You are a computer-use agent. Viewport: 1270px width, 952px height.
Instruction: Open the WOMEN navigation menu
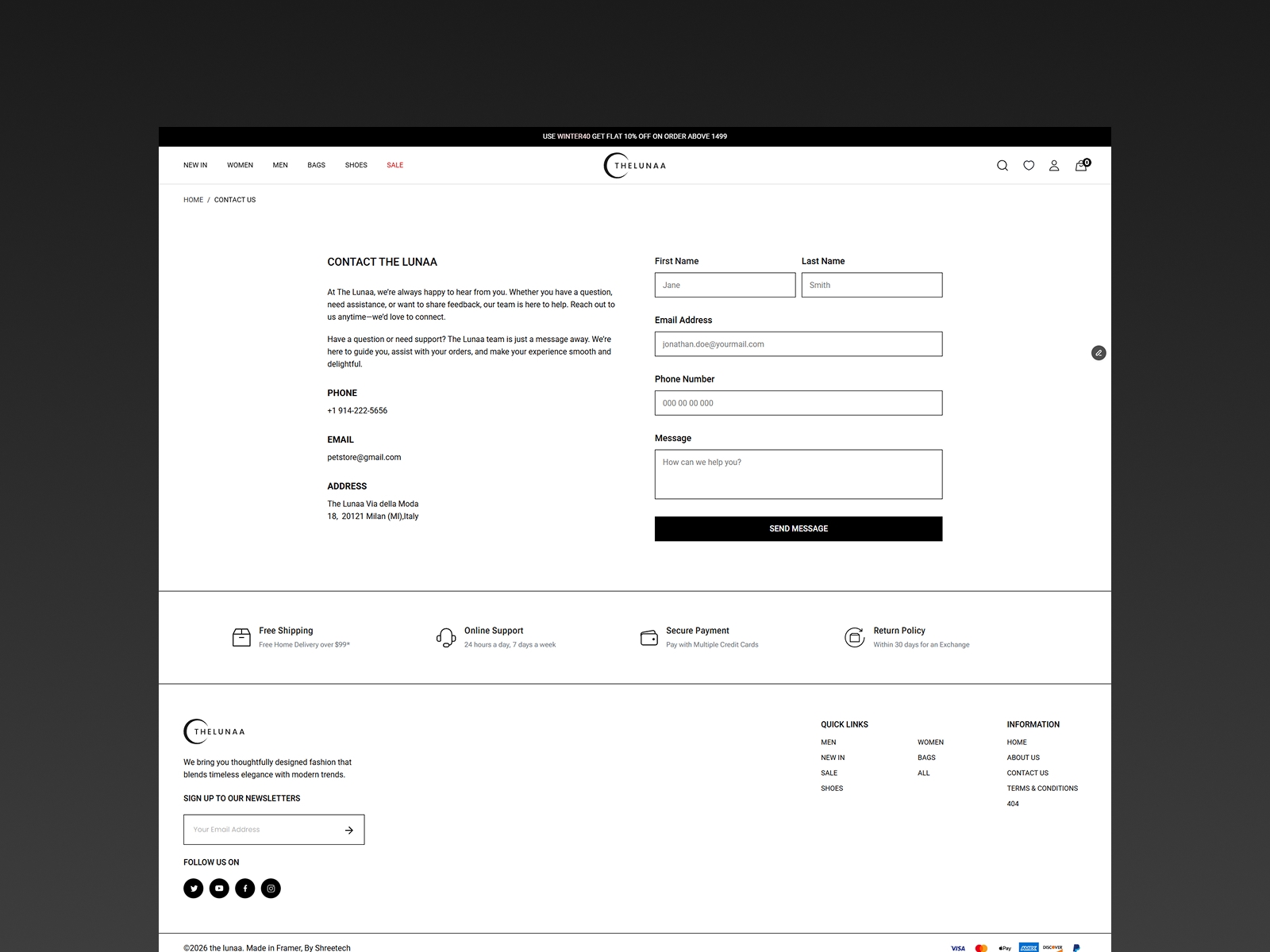[240, 165]
